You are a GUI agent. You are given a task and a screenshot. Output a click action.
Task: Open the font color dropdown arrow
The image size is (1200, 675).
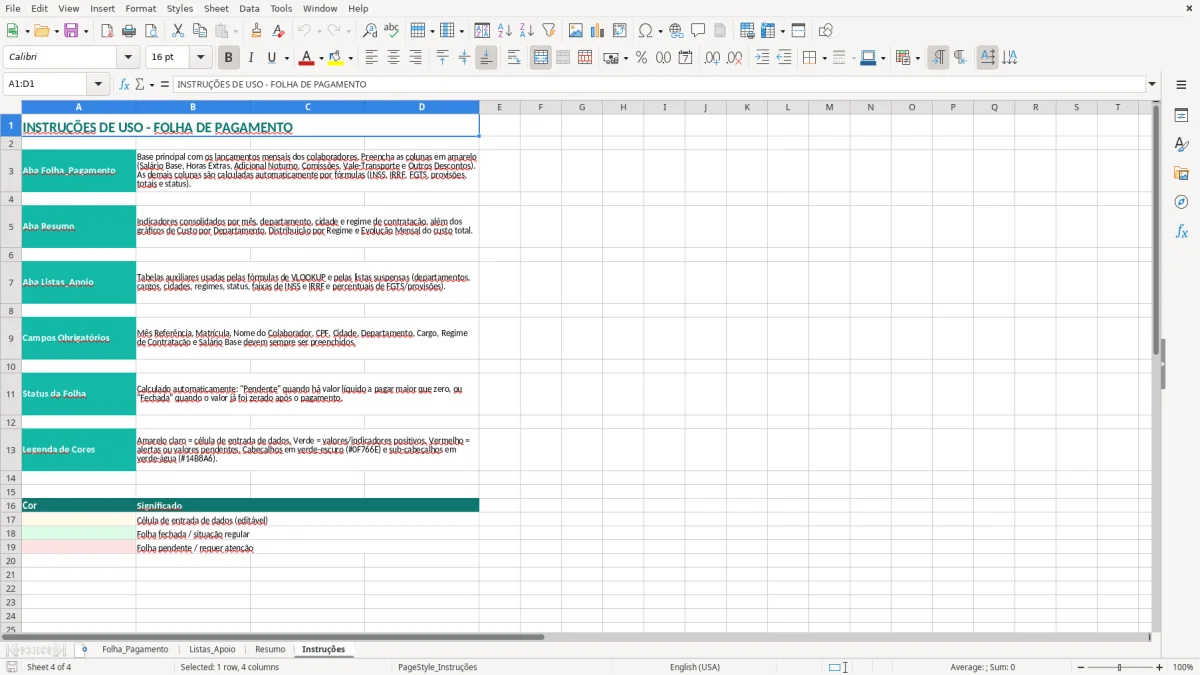(x=321, y=58)
